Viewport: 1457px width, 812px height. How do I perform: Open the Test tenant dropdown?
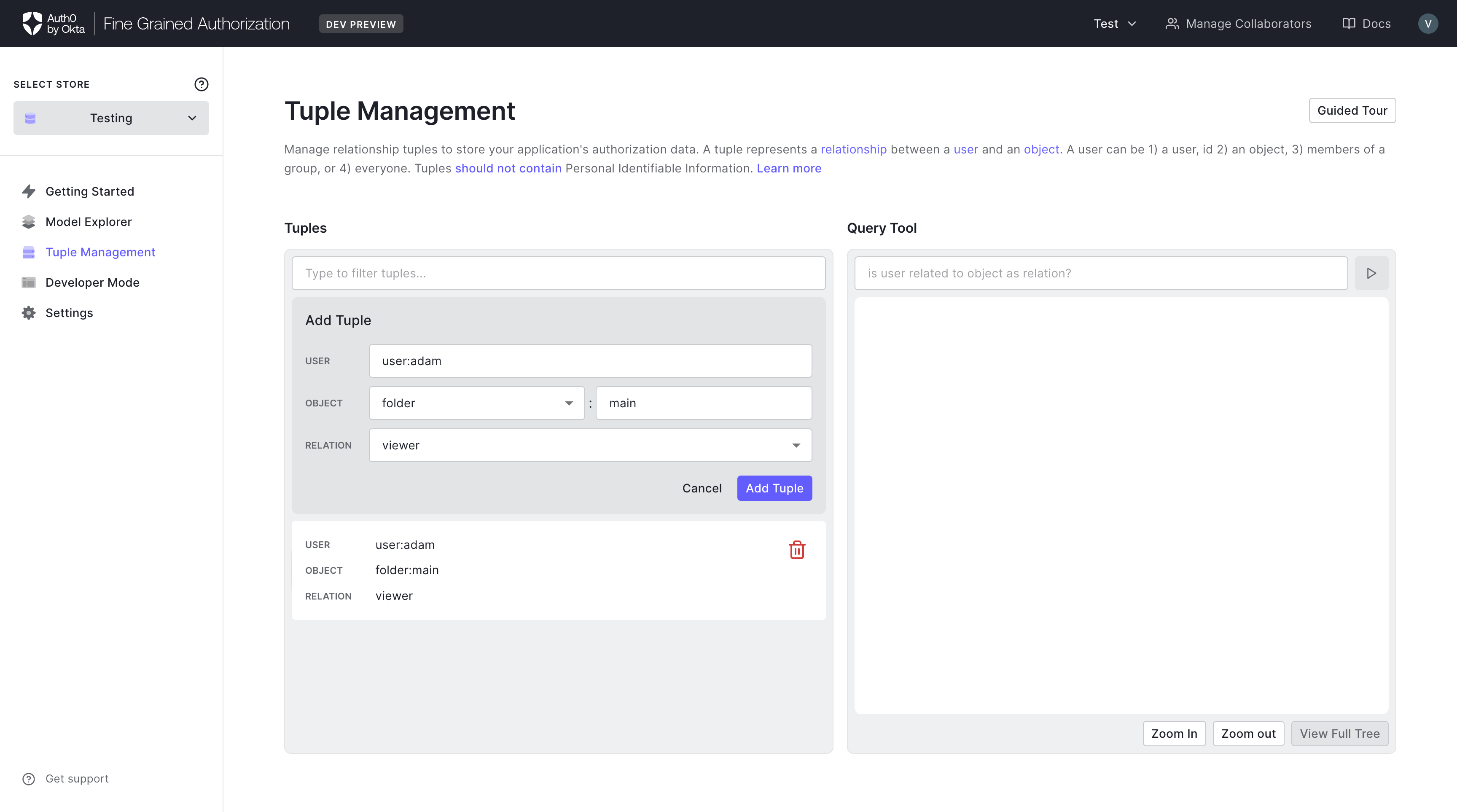coord(1115,24)
